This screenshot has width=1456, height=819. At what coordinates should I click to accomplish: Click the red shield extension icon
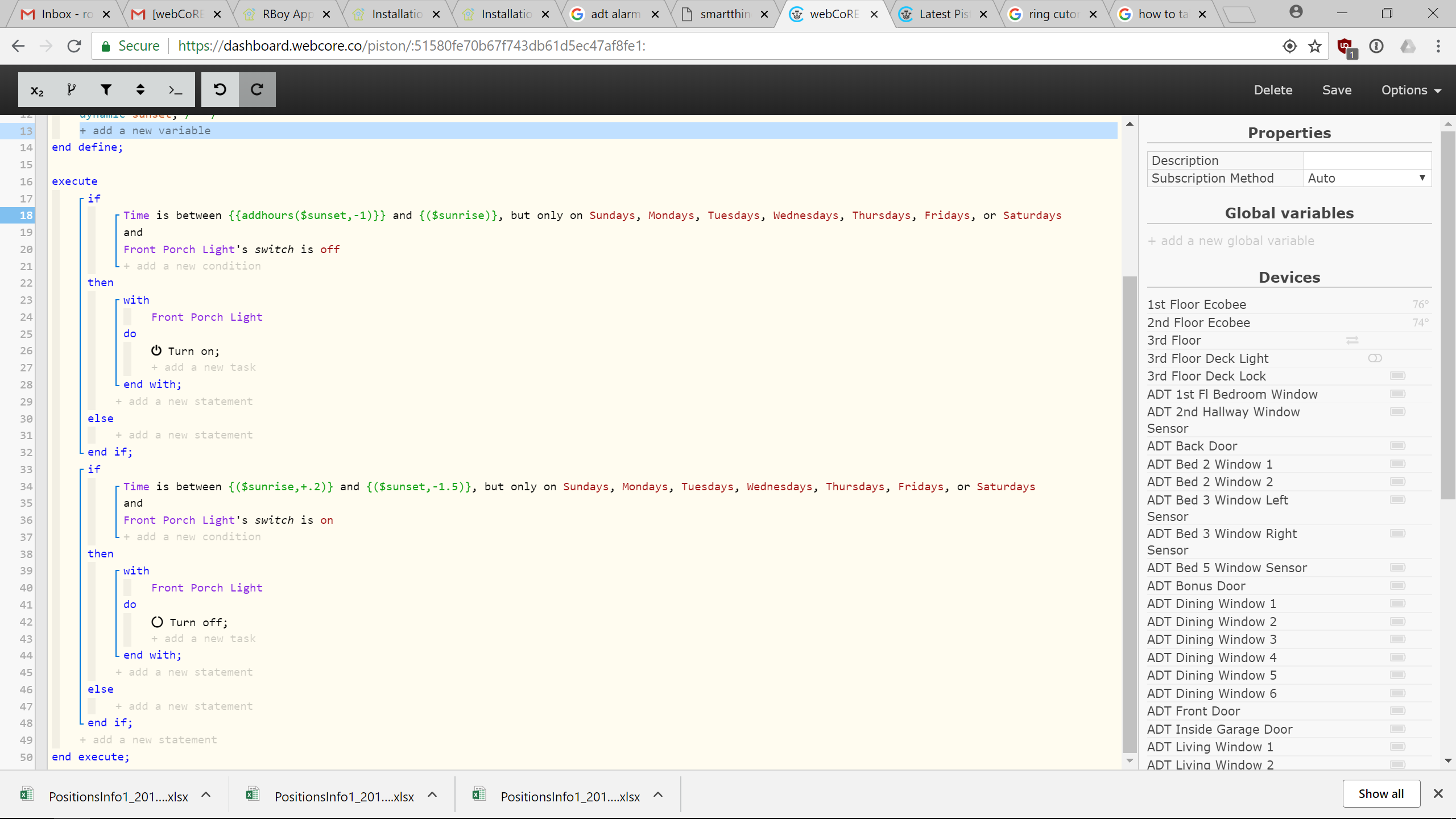point(1346,47)
